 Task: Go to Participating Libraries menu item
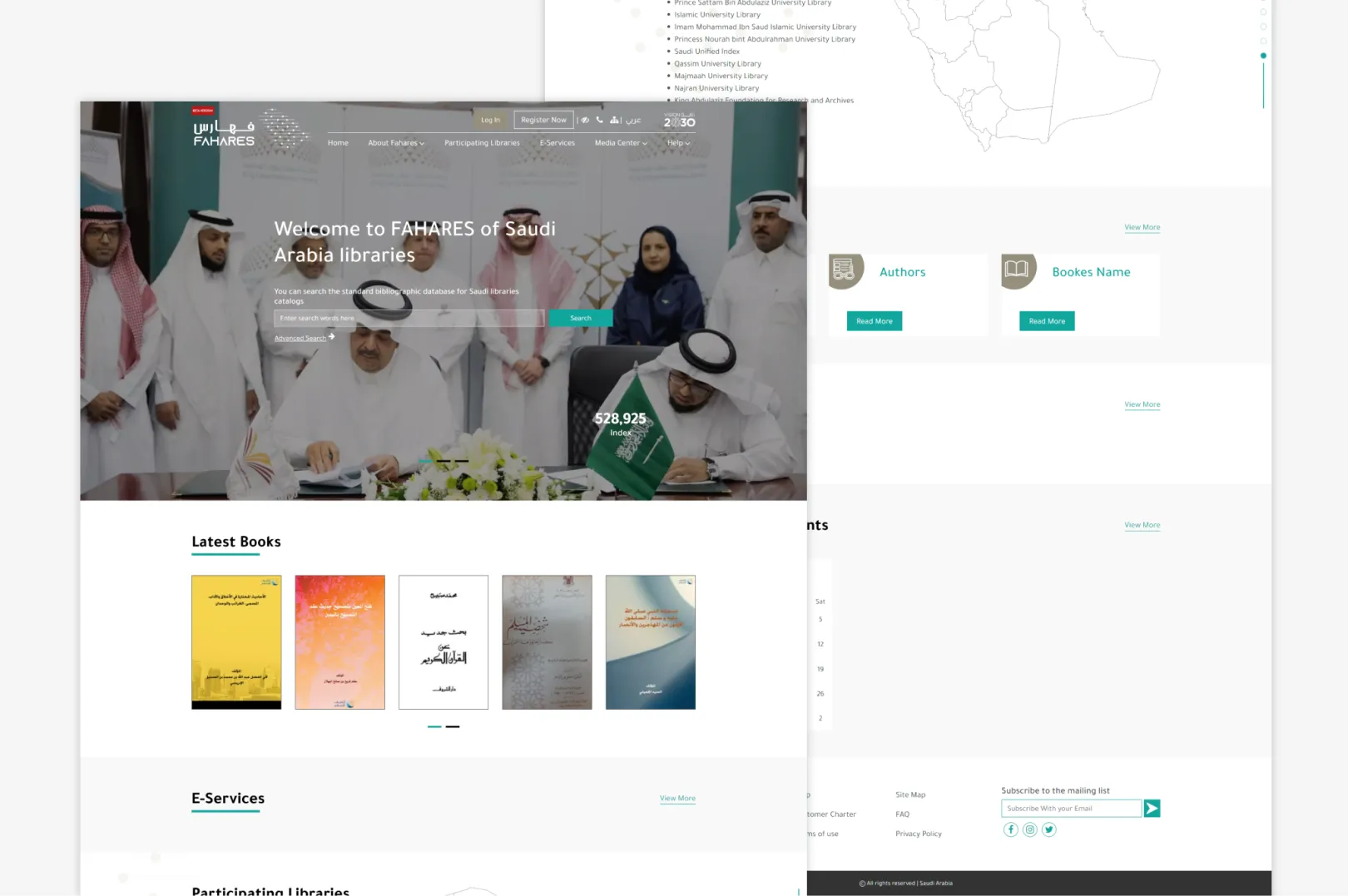[x=482, y=143]
